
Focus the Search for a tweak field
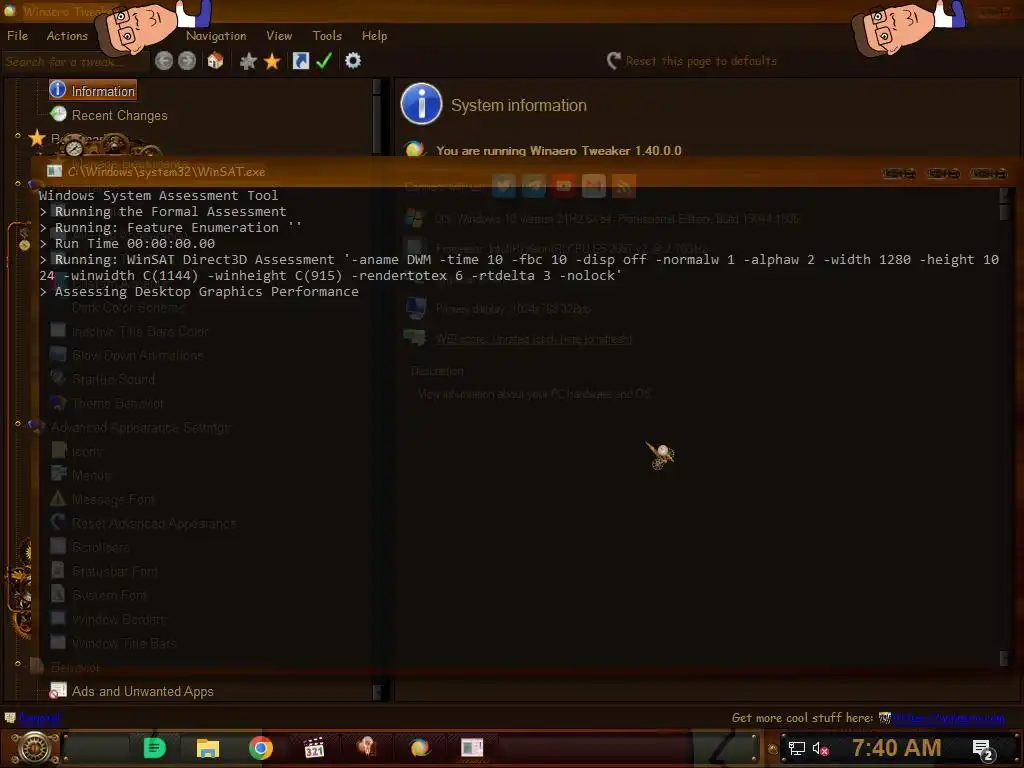point(74,61)
